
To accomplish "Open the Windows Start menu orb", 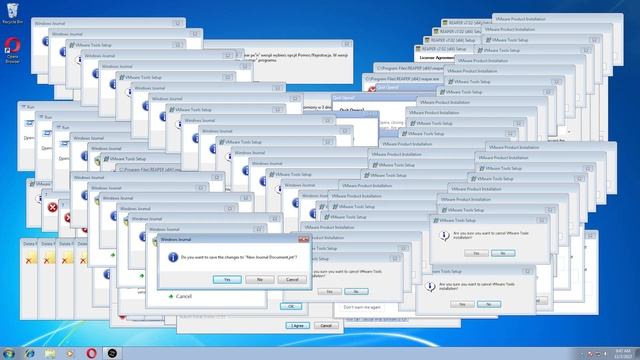I will pyautogui.click(x=9, y=353).
